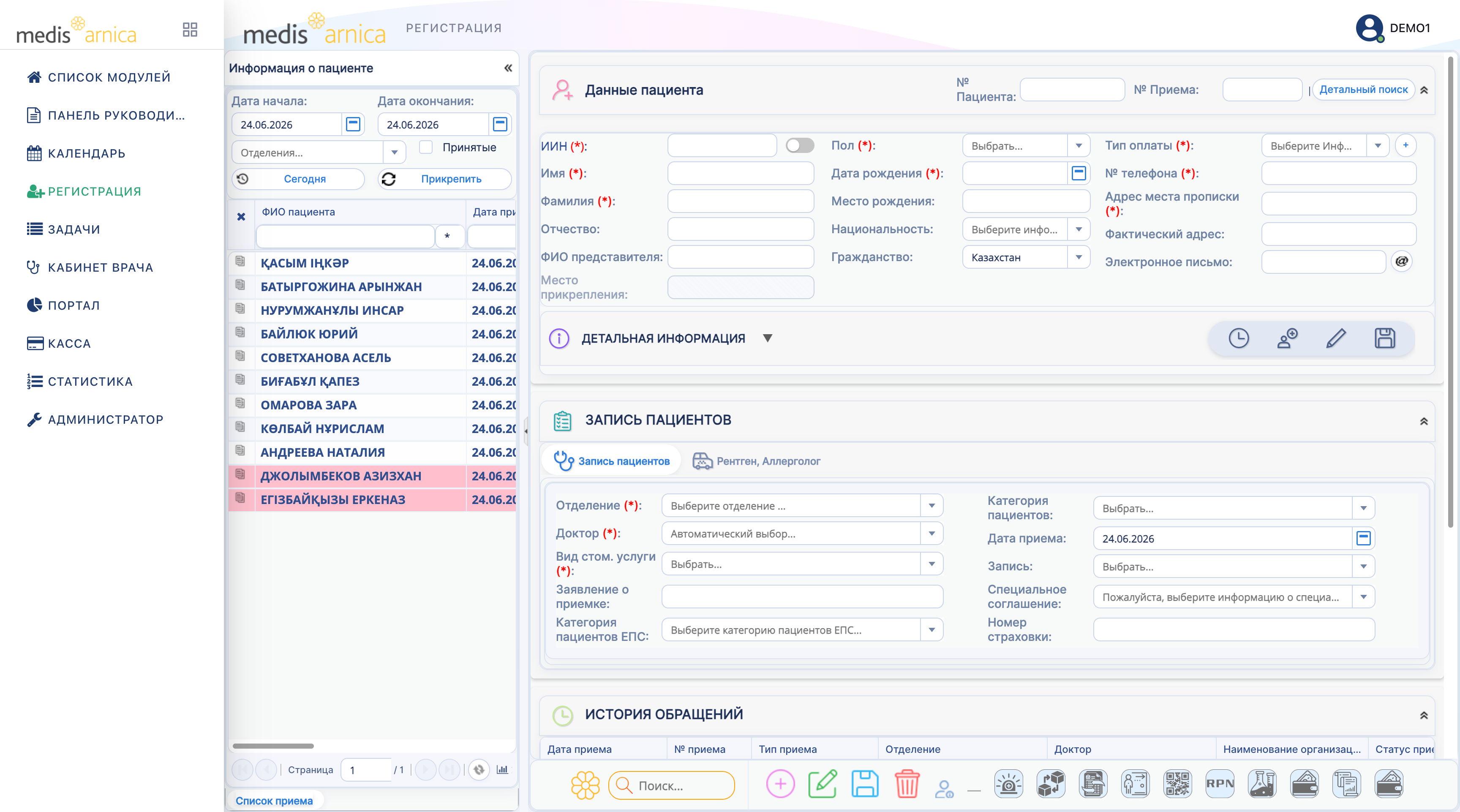This screenshot has width=1460, height=812.
Task: Click the chart statistics icon in list pager
Action: pyautogui.click(x=502, y=769)
